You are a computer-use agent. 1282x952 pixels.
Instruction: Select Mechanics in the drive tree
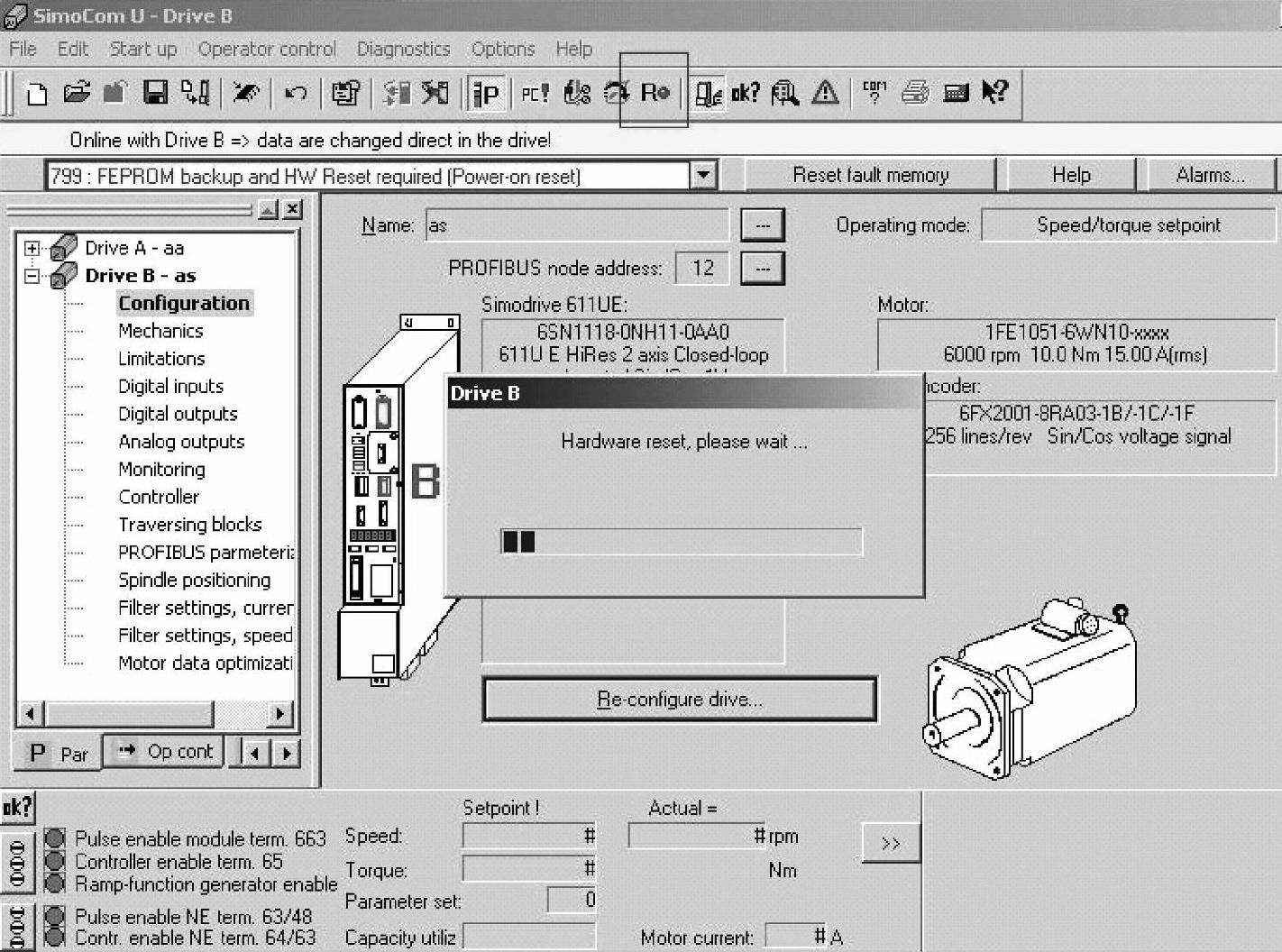(160, 331)
